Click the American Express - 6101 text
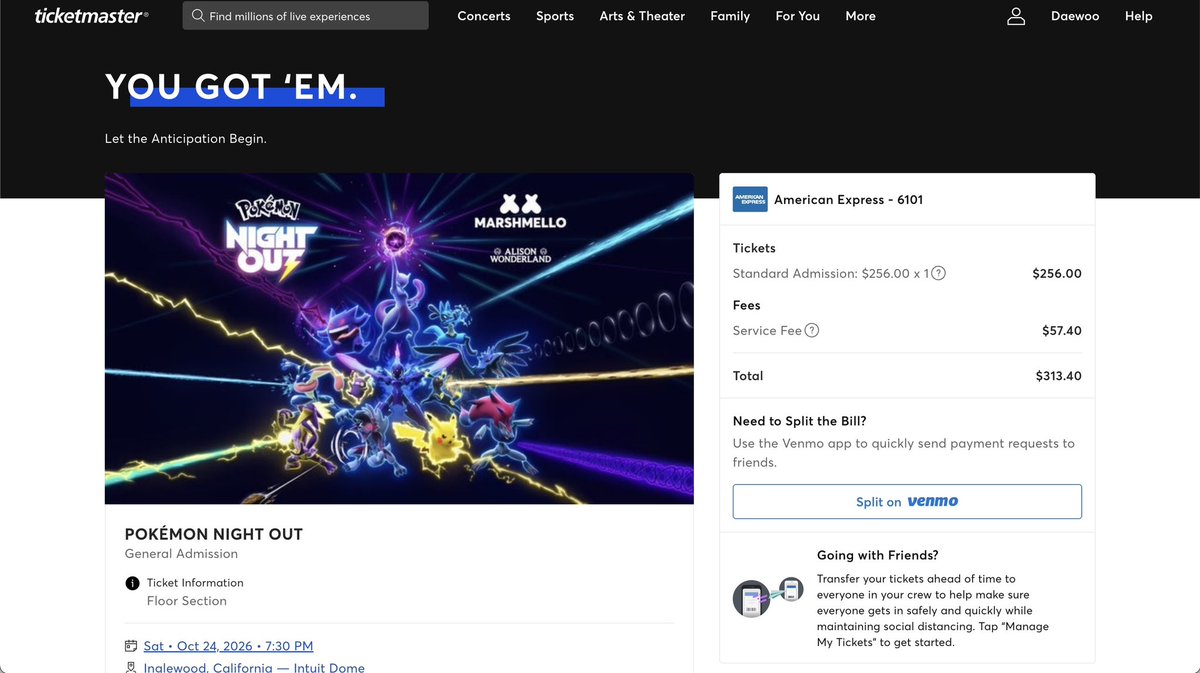The image size is (1200, 673). 849,200
